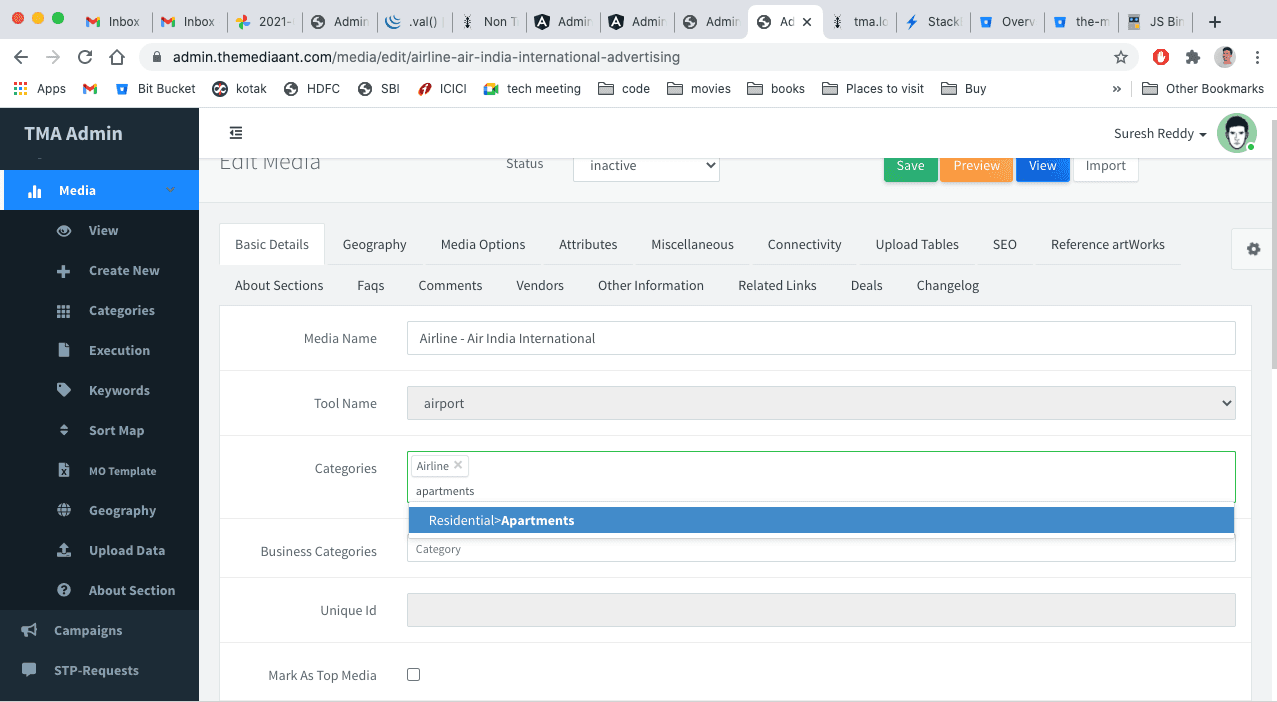Click the upload icon beside Upload Data

(64, 551)
